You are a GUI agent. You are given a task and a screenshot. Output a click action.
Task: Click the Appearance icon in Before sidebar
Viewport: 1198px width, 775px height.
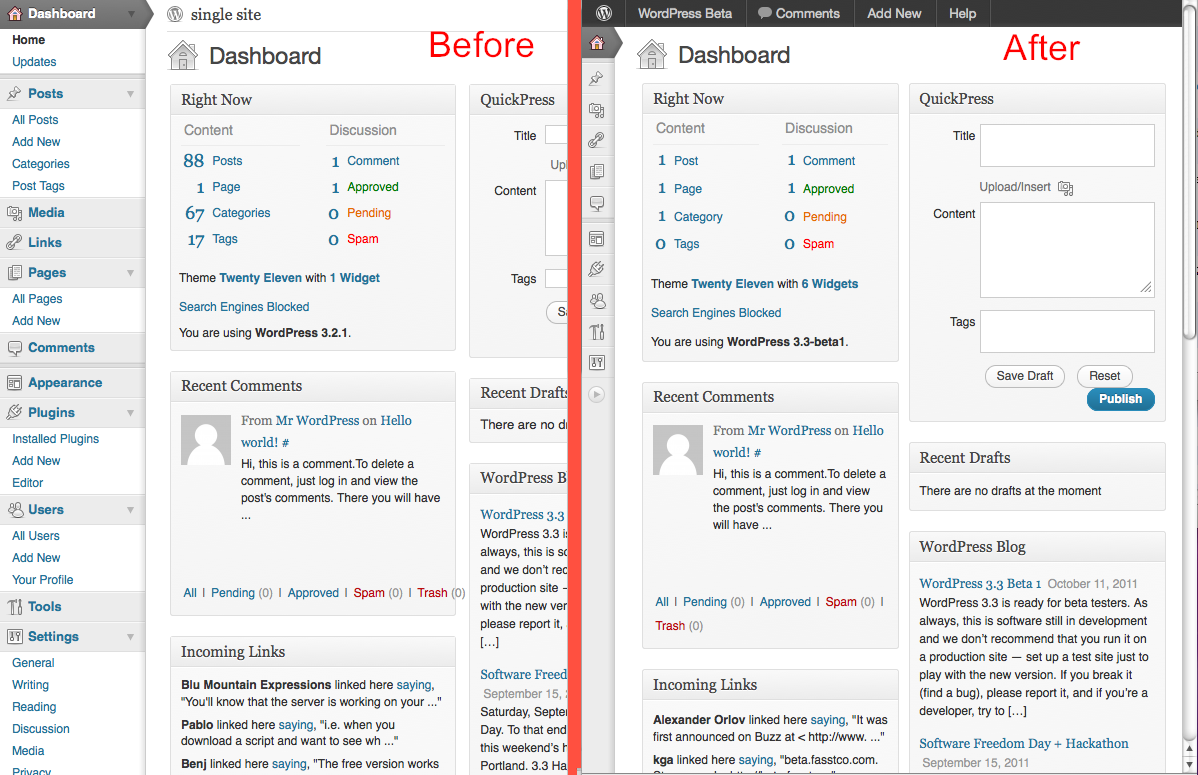click(x=15, y=383)
